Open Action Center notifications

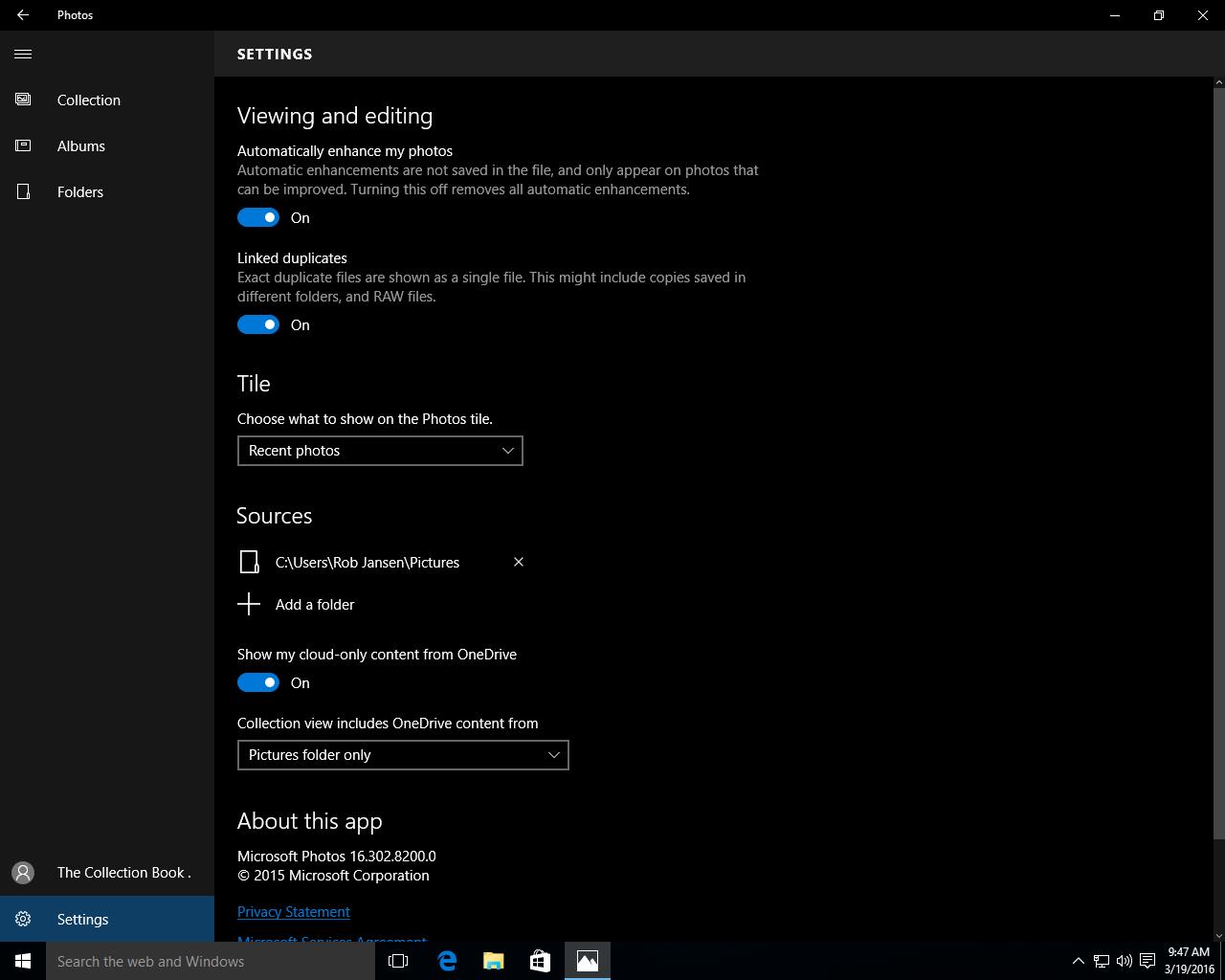[1147, 961]
